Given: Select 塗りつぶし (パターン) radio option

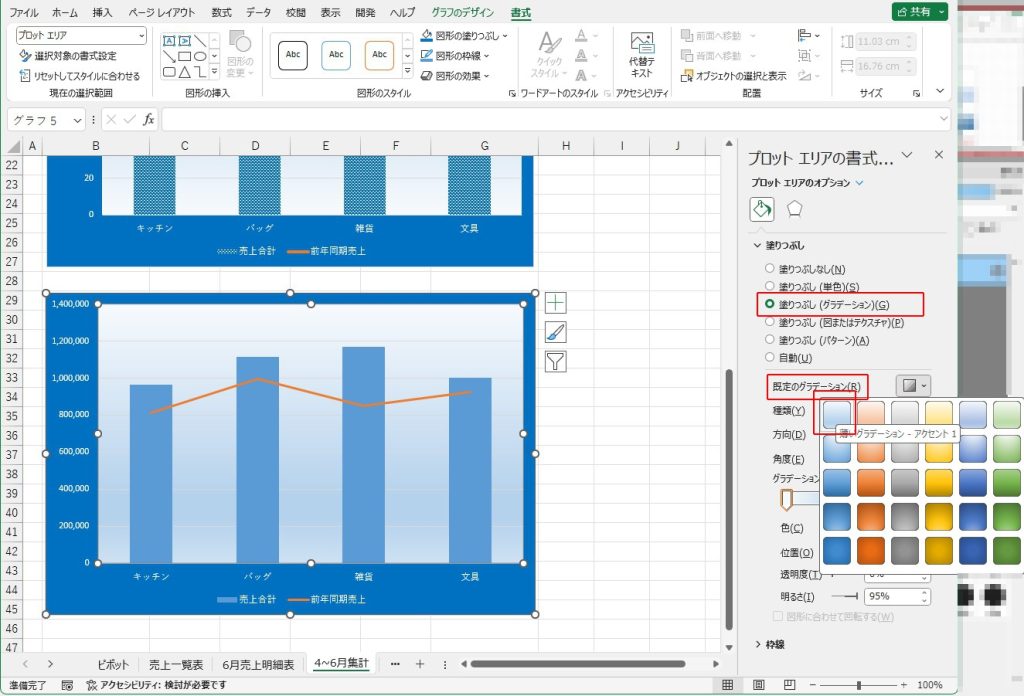Looking at the screenshot, I should 769,340.
